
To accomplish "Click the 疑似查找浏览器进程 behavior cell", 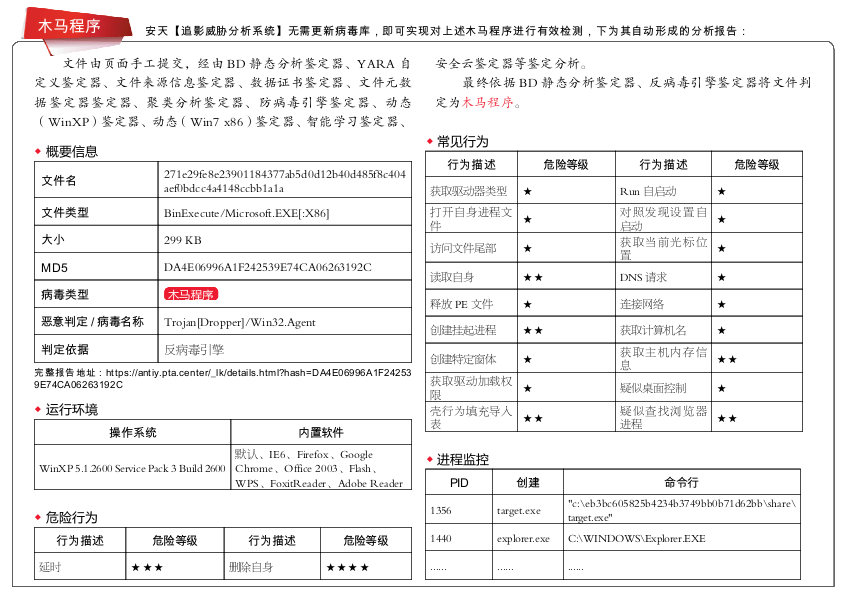I will pyautogui.click(x=664, y=417).
